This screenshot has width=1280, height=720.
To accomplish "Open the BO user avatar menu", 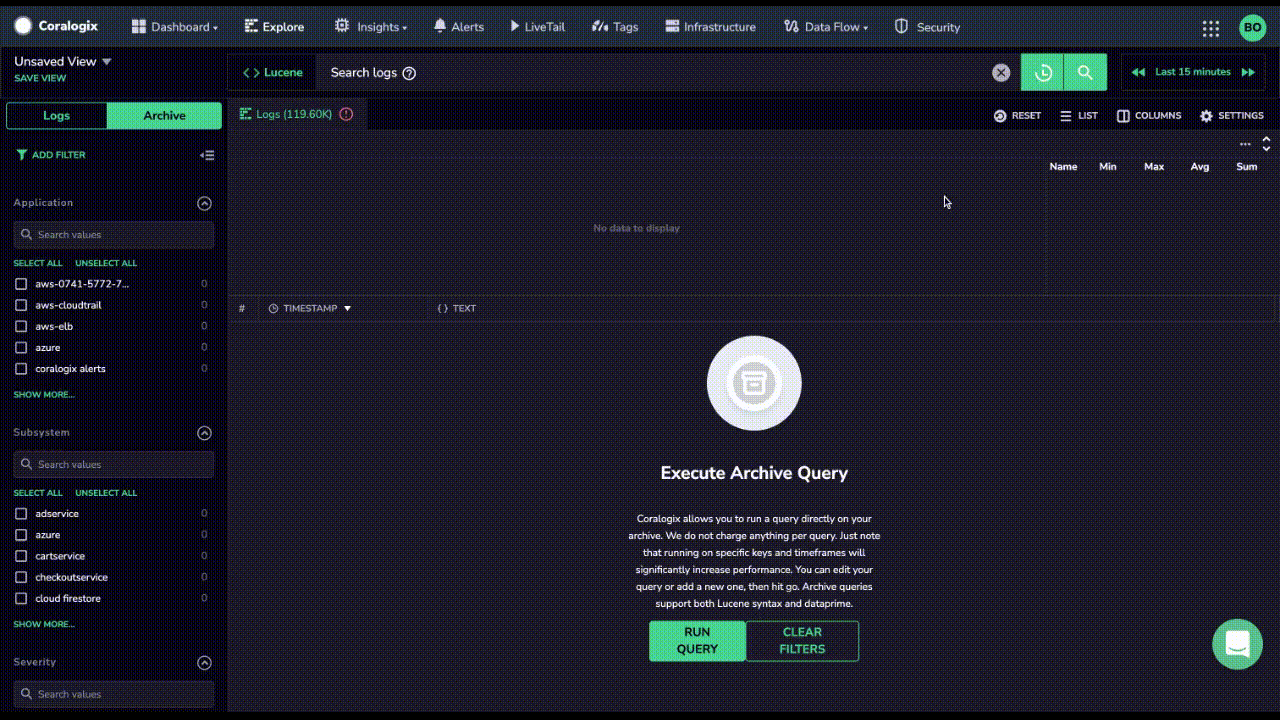I will [1252, 28].
